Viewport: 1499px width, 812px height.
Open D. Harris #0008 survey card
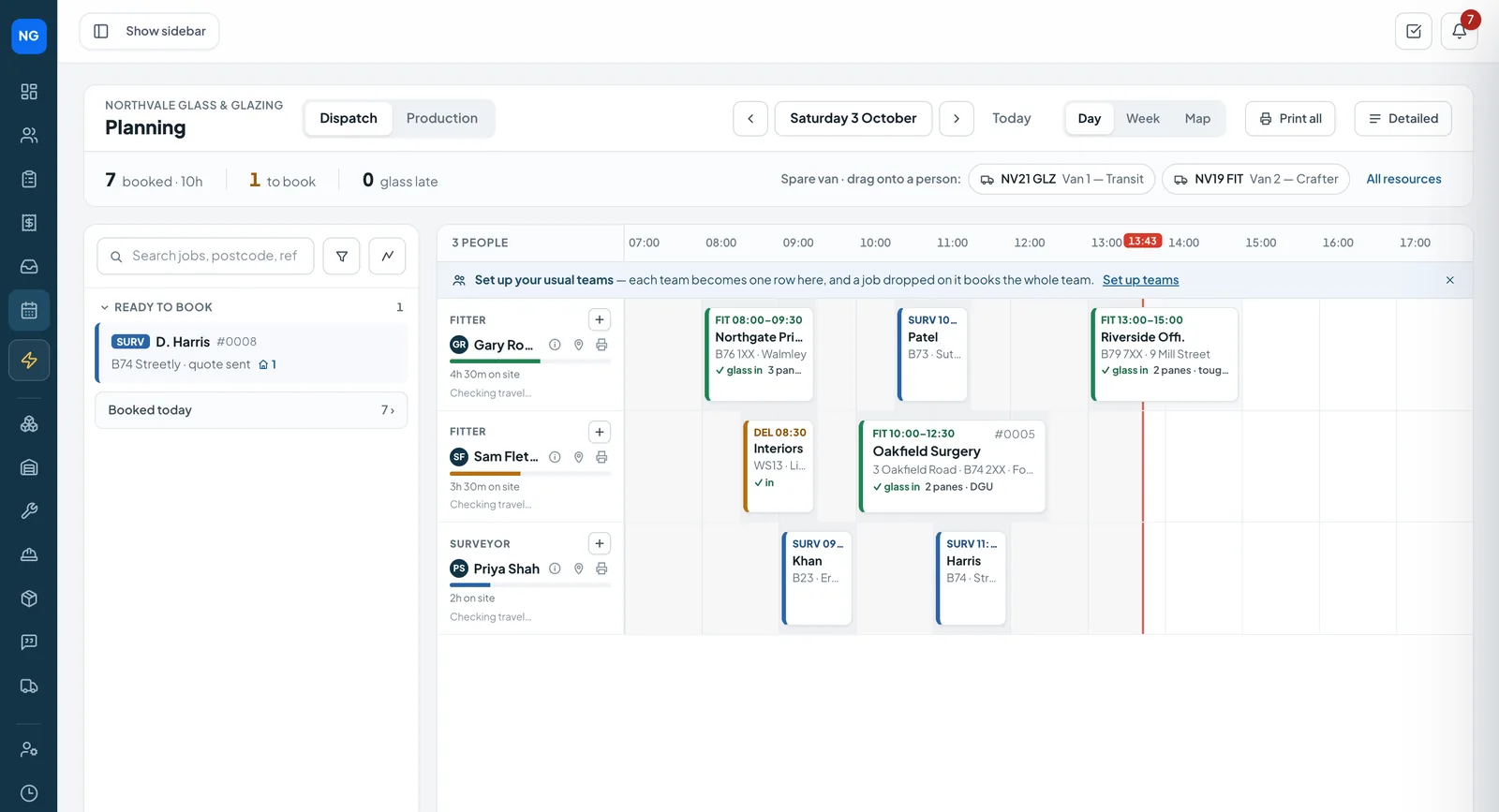[251, 353]
